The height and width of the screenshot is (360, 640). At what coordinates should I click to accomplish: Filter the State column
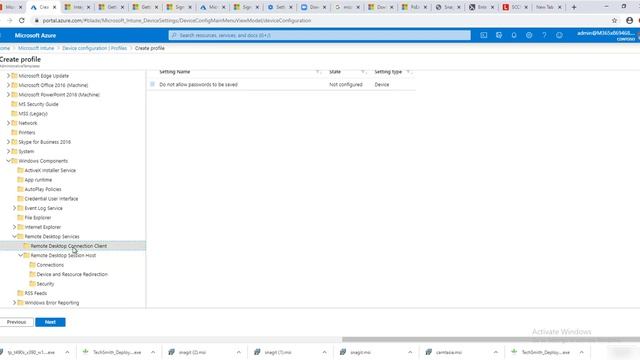click(363, 72)
